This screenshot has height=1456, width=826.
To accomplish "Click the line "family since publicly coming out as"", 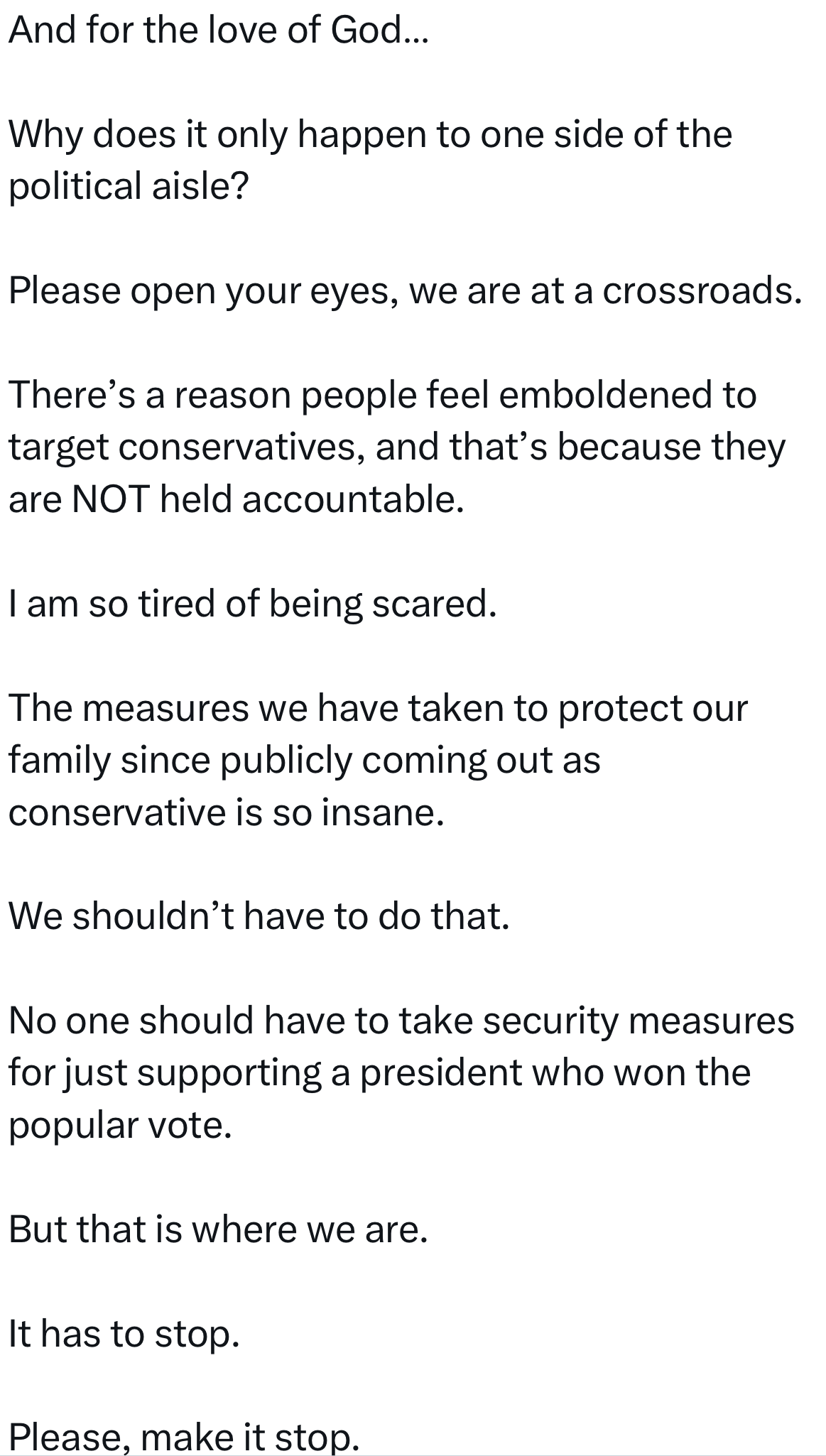I will pos(305,761).
